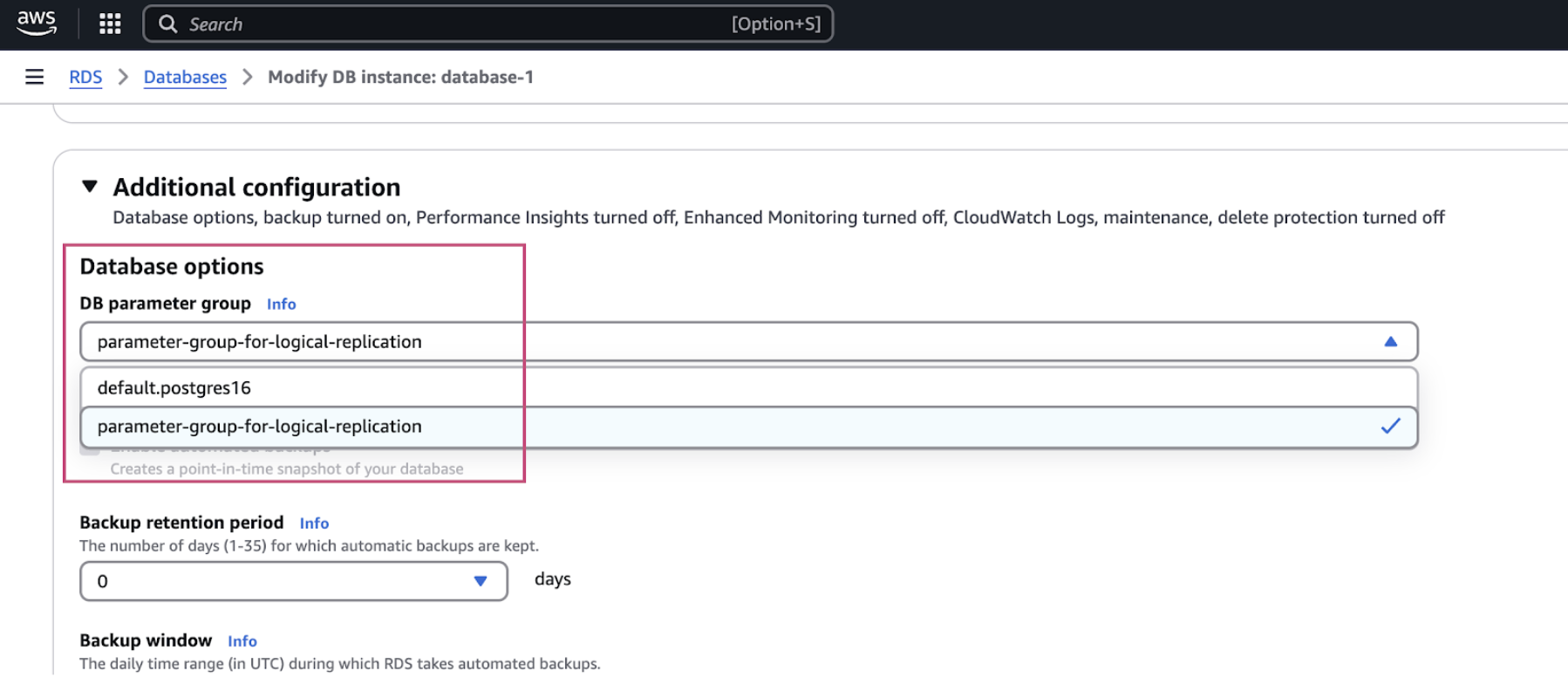Open Info link for DB parameter group
This screenshot has height=691, width=1568.
point(281,304)
